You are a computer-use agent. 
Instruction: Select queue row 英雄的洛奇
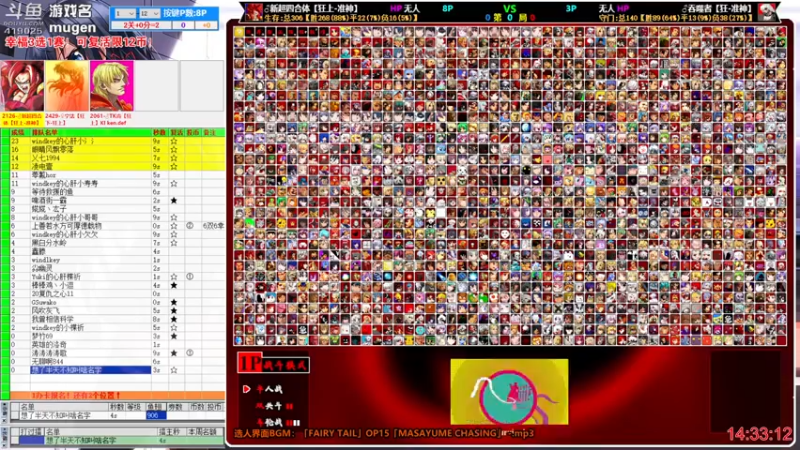click(117, 344)
